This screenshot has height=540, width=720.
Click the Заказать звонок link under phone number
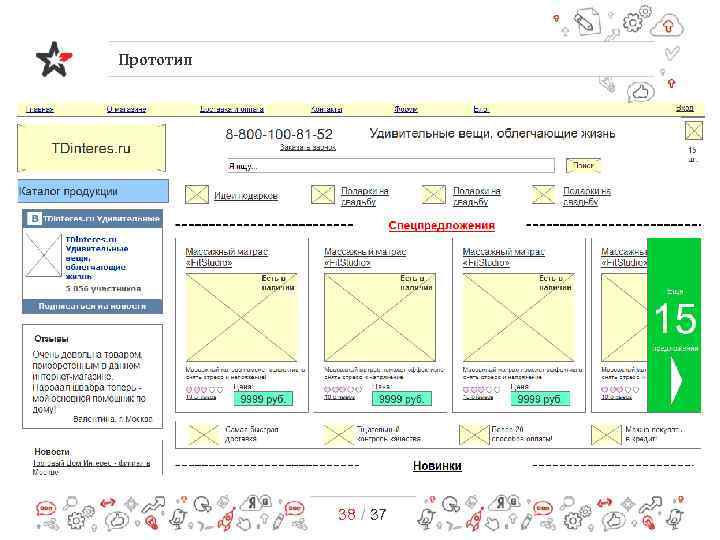(x=308, y=147)
